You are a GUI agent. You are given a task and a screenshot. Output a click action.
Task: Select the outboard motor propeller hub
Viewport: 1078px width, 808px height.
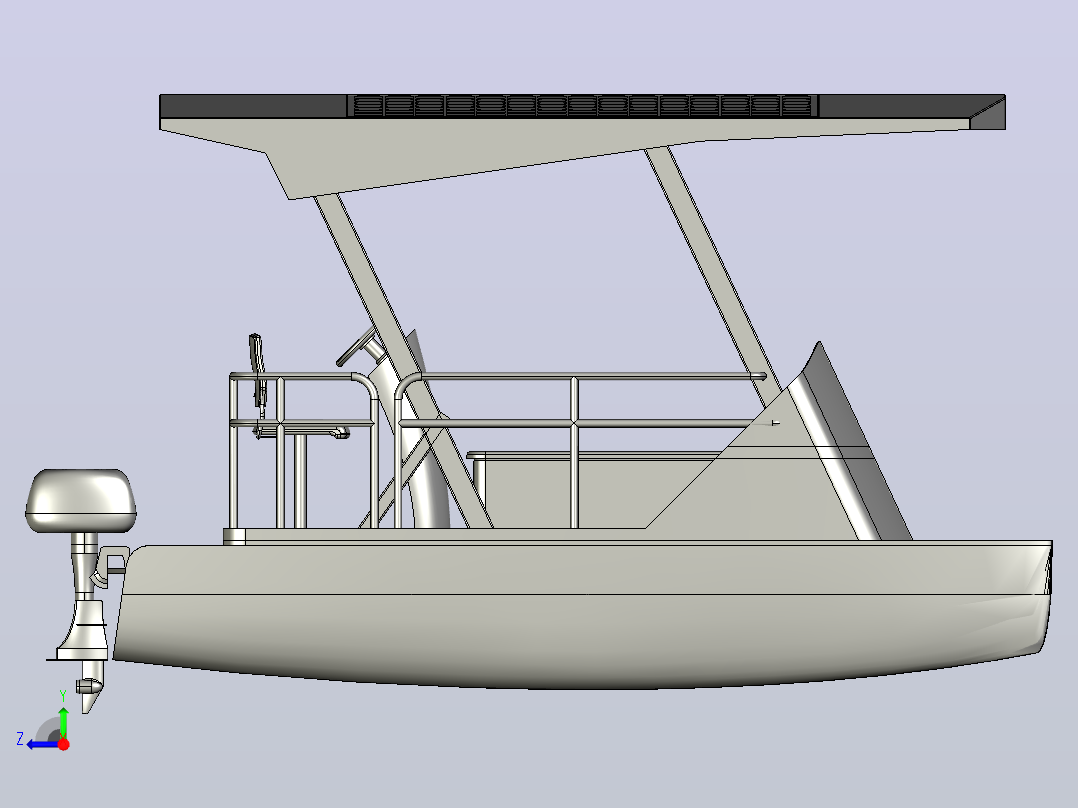pyautogui.click(x=89, y=686)
